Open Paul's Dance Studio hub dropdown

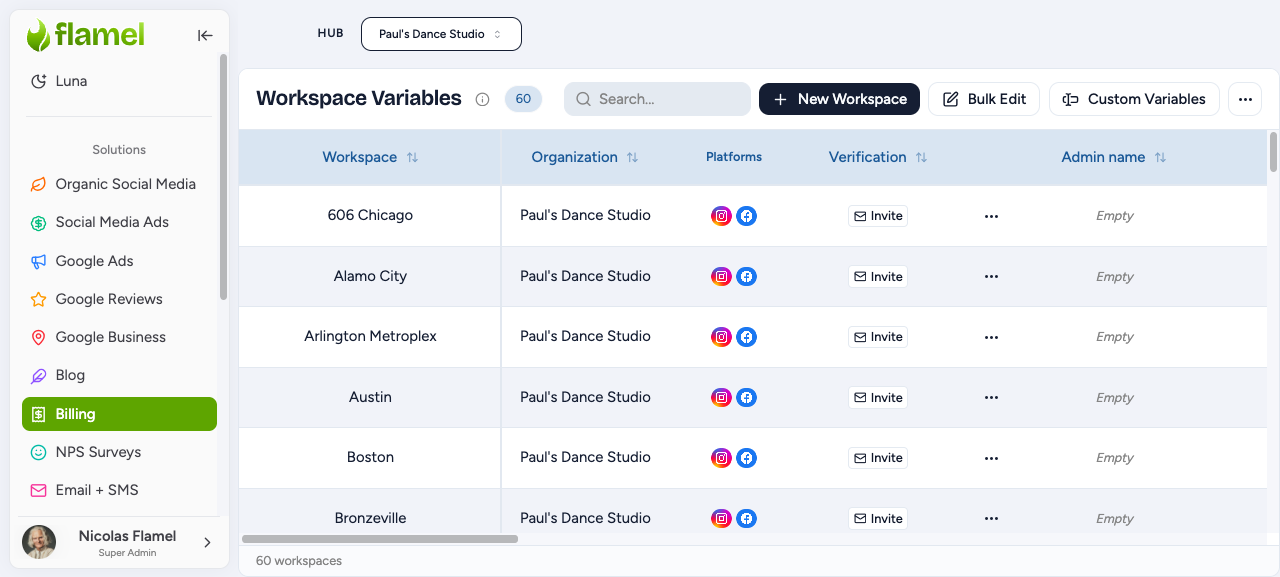pyautogui.click(x=441, y=34)
